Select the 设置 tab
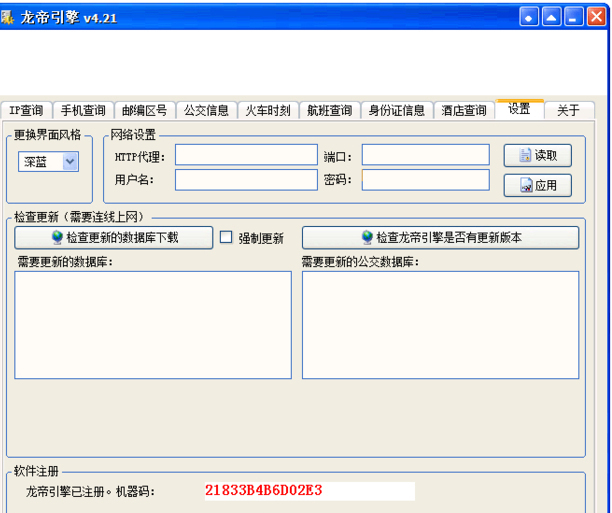The image size is (612, 513). coord(519,109)
